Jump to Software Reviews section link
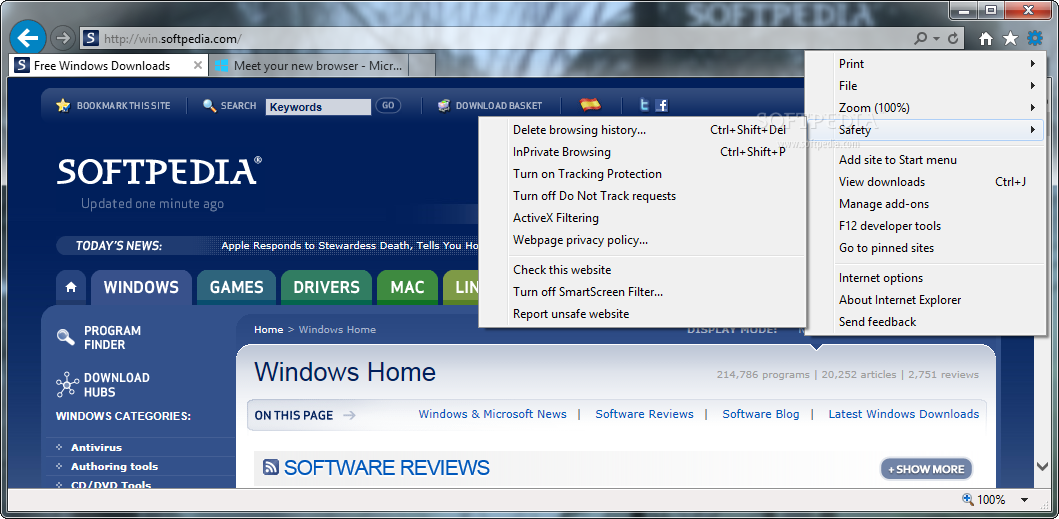 pyautogui.click(x=644, y=414)
